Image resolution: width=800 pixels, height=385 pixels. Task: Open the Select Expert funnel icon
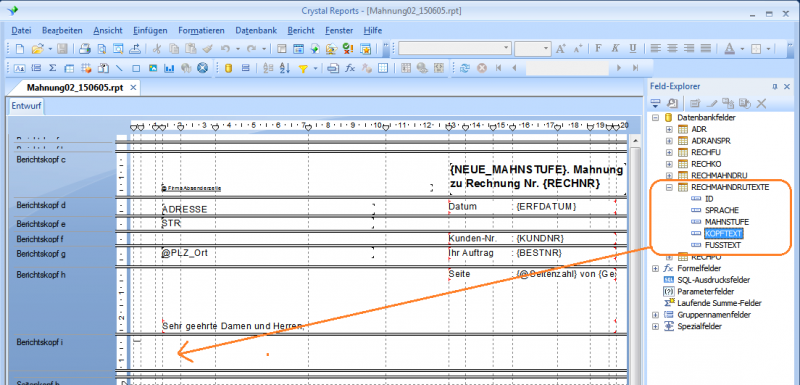[304, 68]
